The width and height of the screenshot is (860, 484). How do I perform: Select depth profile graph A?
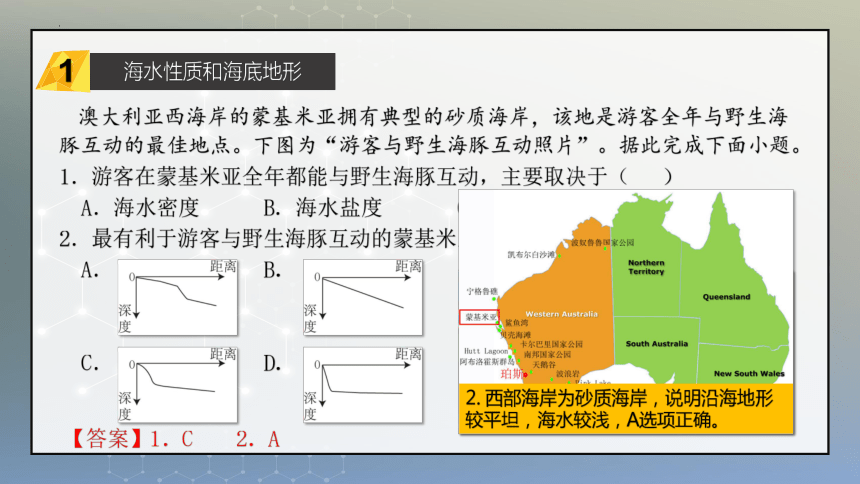click(x=177, y=297)
